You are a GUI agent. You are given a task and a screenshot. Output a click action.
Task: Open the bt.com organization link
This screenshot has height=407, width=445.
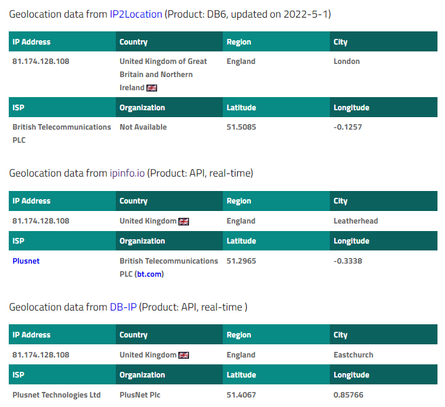[x=150, y=274]
